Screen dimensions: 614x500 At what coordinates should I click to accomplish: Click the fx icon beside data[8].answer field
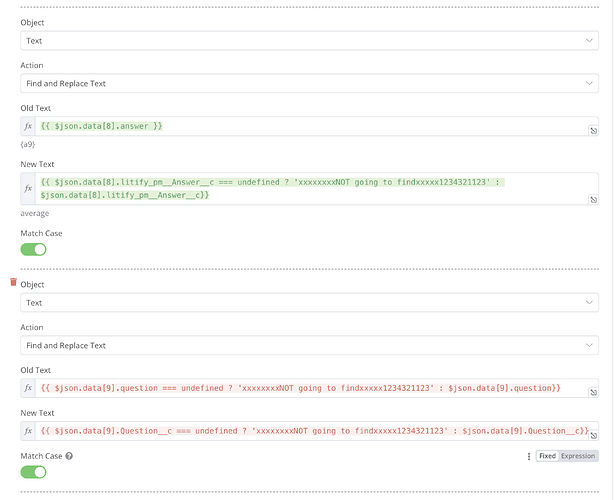(x=29, y=126)
